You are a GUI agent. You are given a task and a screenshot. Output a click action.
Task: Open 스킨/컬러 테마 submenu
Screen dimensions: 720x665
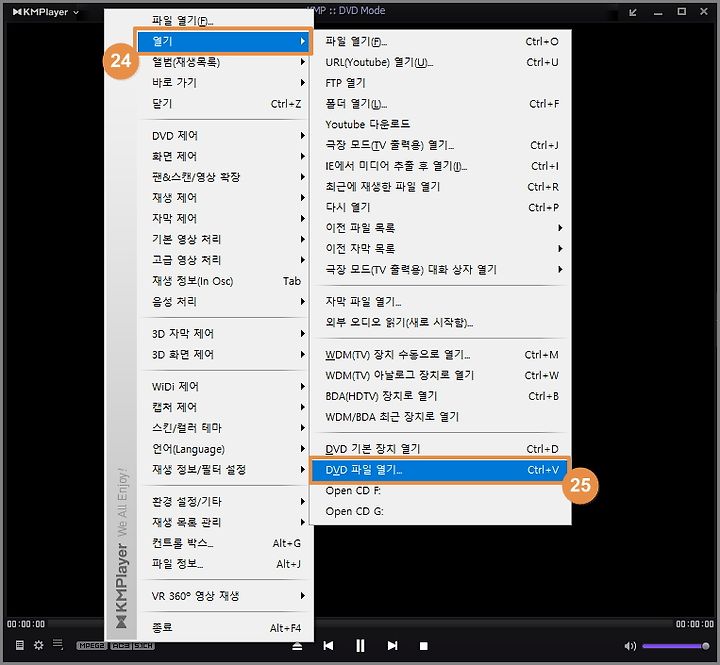[224, 428]
